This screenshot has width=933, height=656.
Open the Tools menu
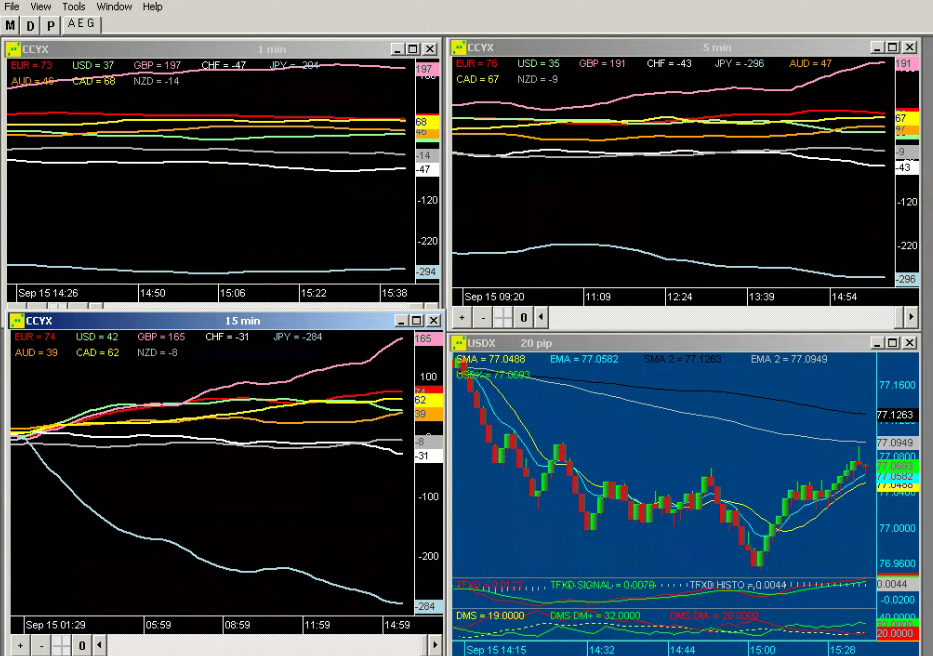tap(74, 7)
